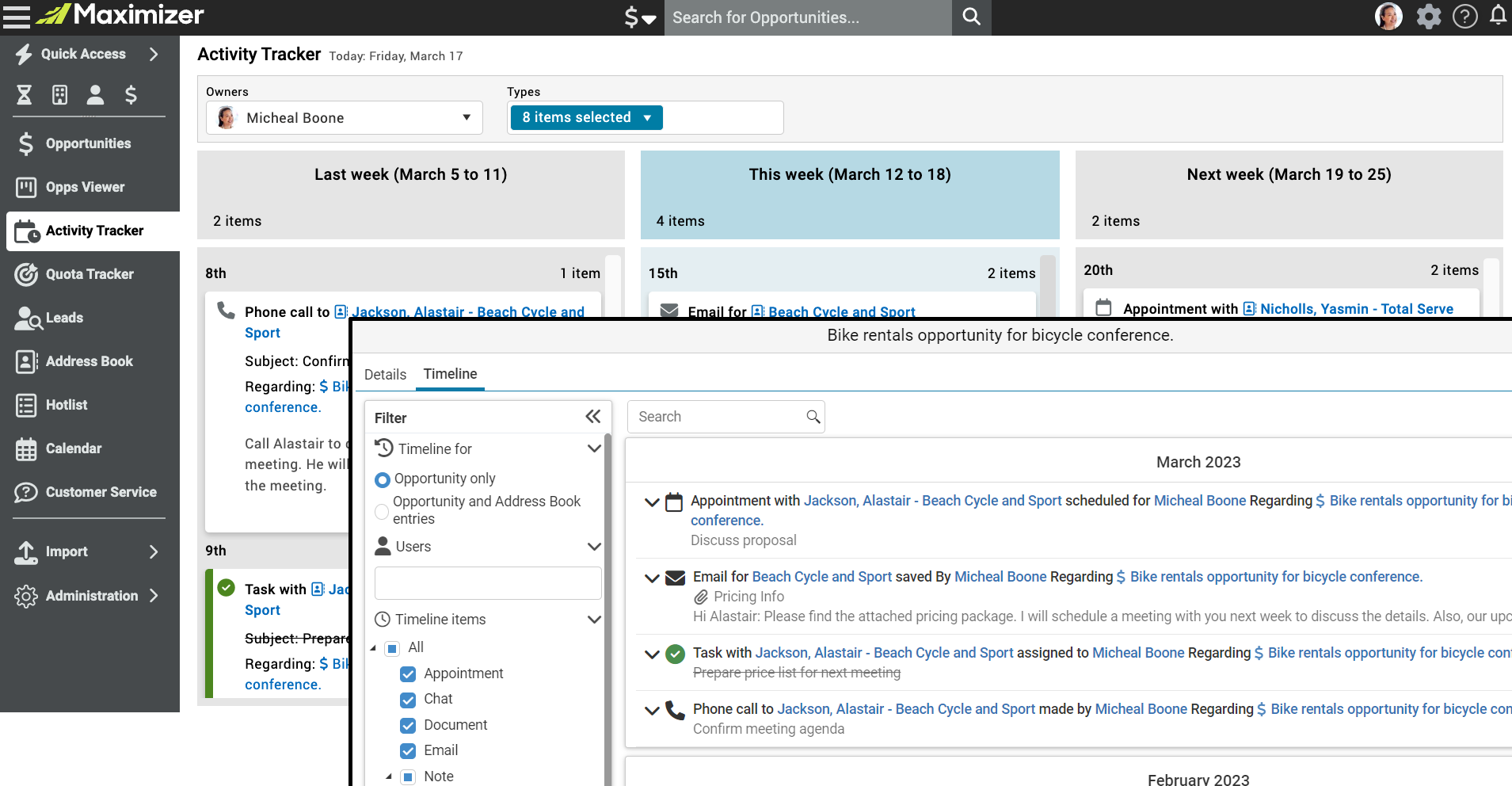Click the green checkmark on the Task entry
The height and width of the screenshot is (786, 1512).
tap(675, 654)
